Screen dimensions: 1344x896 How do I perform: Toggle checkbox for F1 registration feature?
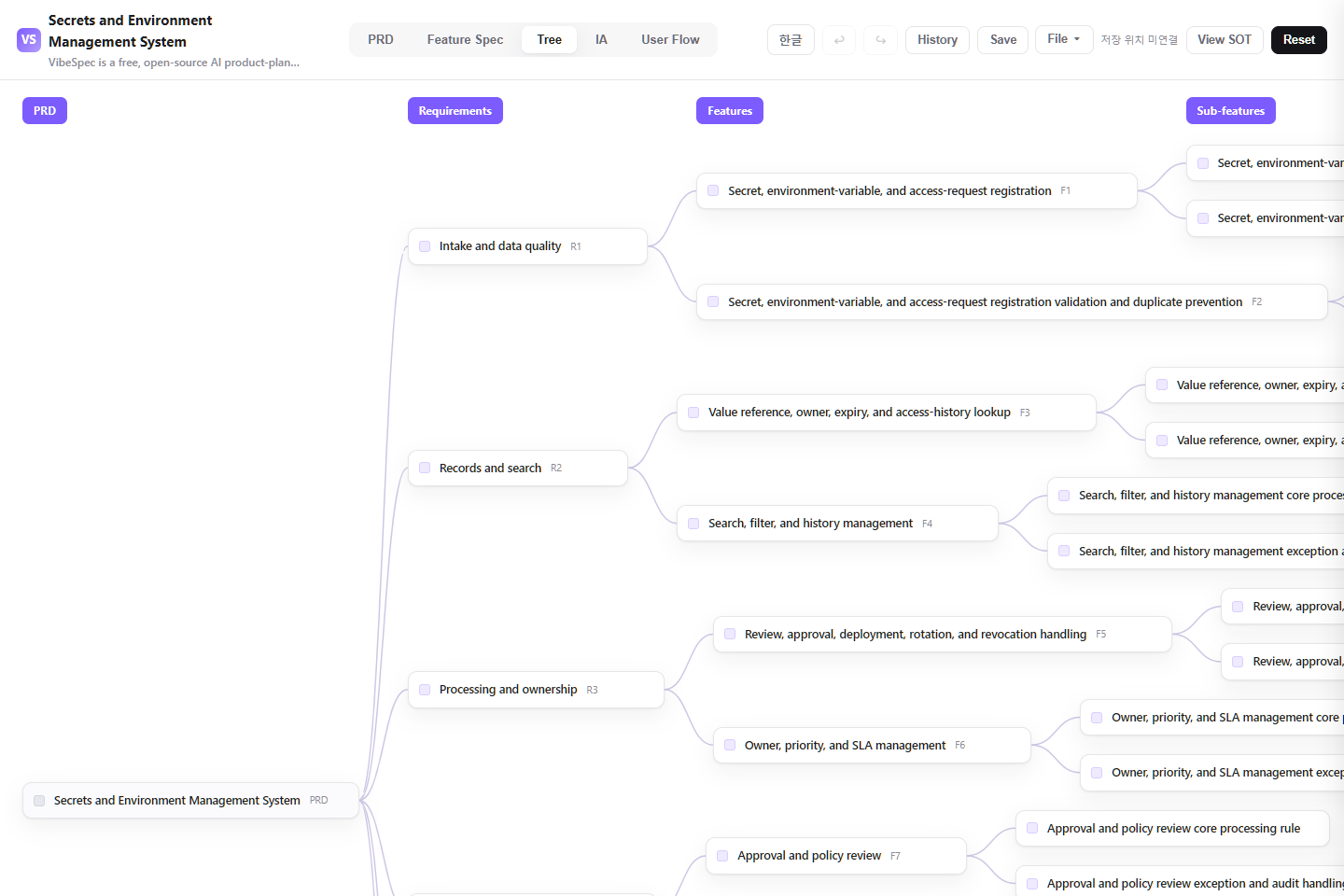tap(713, 190)
